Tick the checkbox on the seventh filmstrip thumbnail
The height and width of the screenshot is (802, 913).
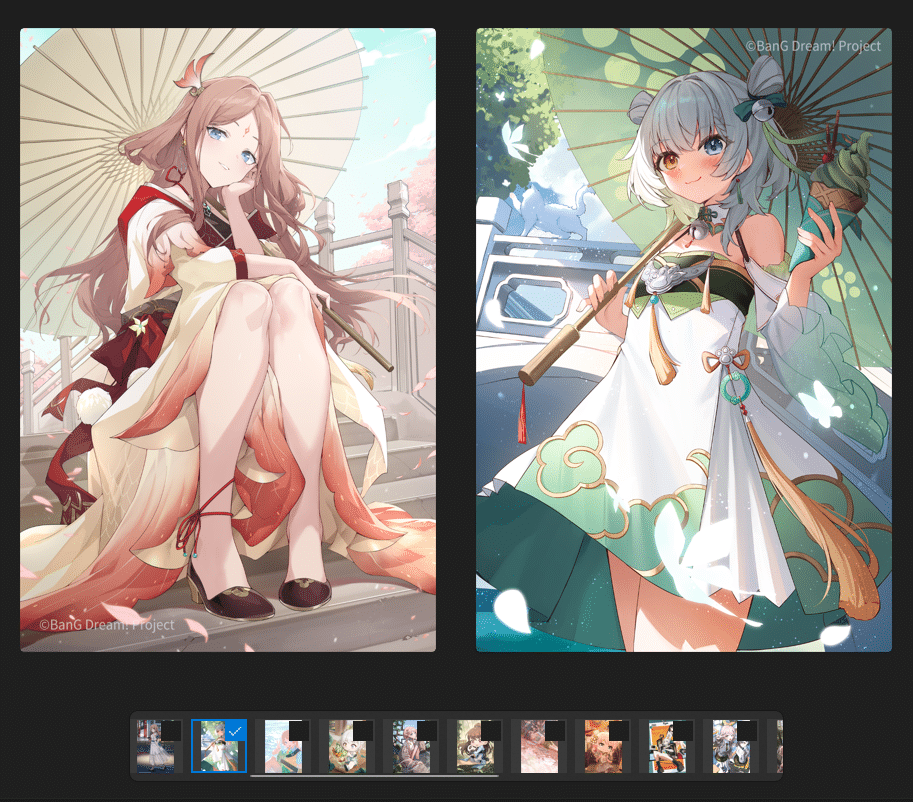[x=555, y=730]
